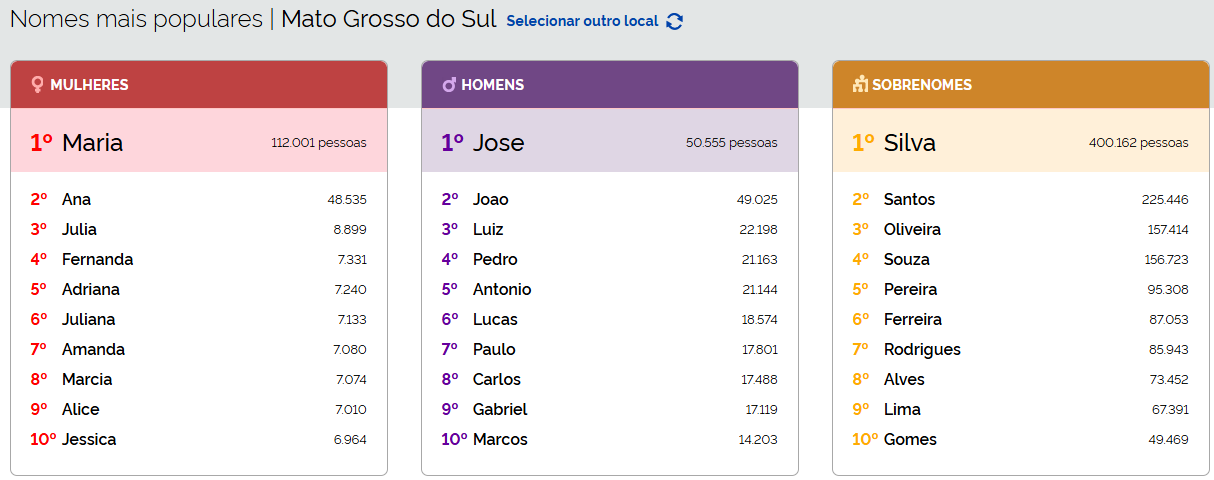The height and width of the screenshot is (480, 1214).
Task: Click the top female name Maria
Action: 92,143
